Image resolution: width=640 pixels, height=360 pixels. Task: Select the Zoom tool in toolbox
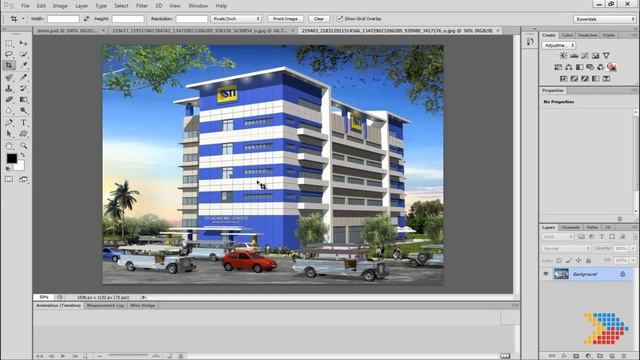[x=23, y=146]
